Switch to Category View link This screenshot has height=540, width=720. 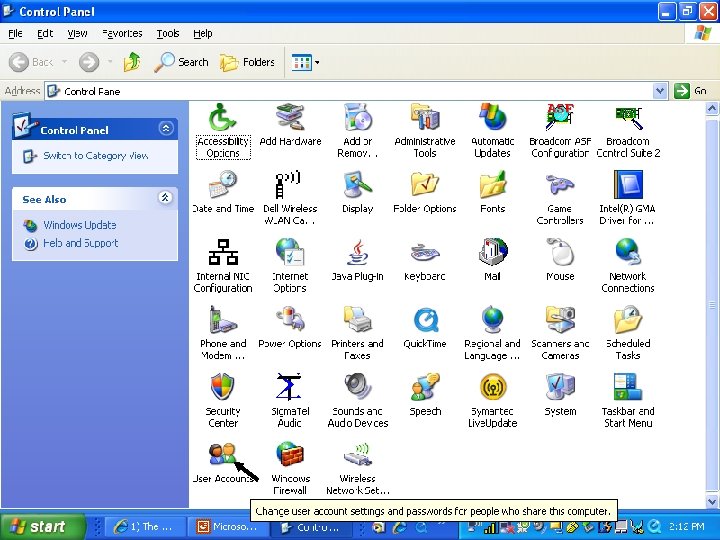95,156
